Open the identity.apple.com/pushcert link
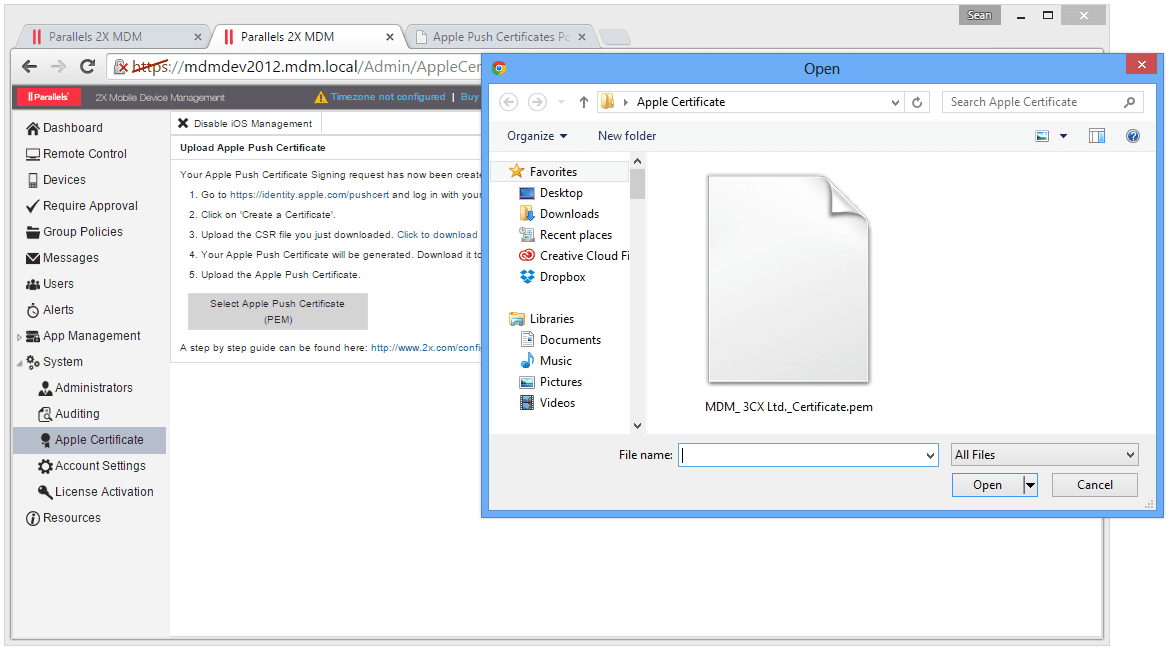Image resolution: width=1171 pixels, height=649 pixels. pos(309,195)
